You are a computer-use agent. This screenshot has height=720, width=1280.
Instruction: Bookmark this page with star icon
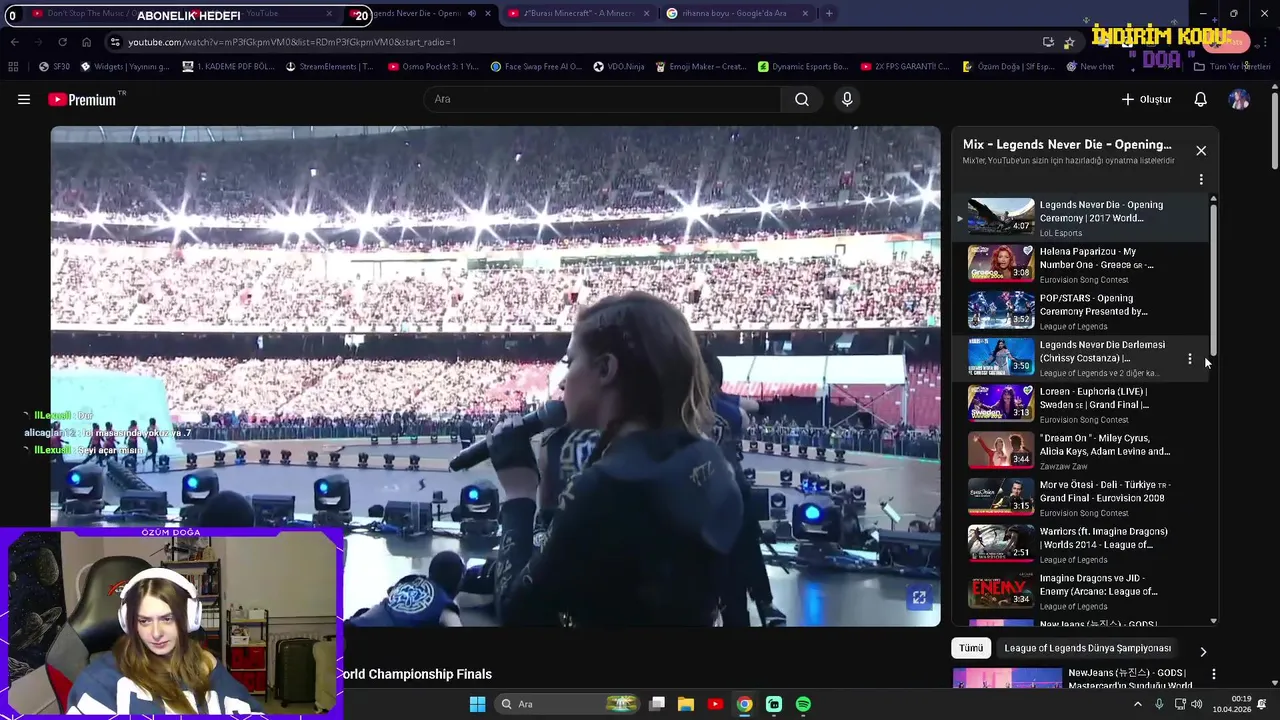point(1069,42)
